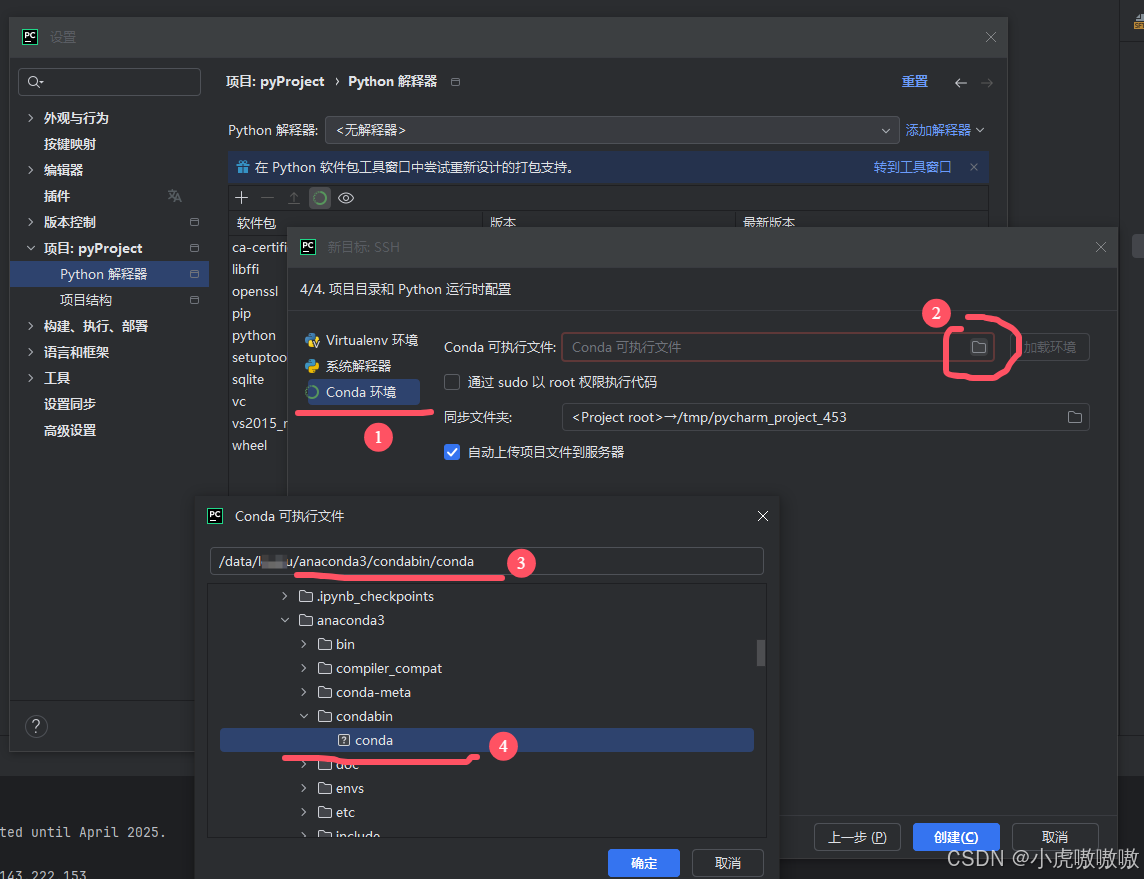Click the 重置 link
Screen dimensions: 1144x879
(x=915, y=81)
